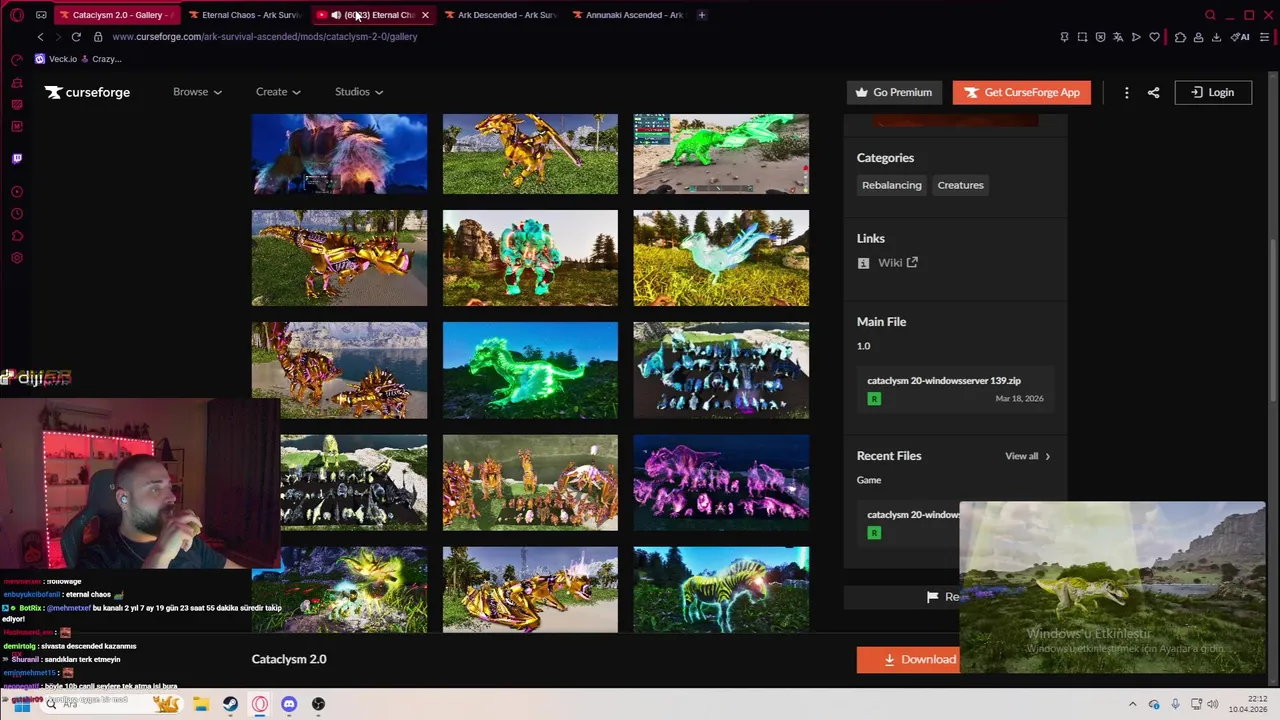
Task: Open the AI assistant toolbar button
Action: click(x=1240, y=37)
